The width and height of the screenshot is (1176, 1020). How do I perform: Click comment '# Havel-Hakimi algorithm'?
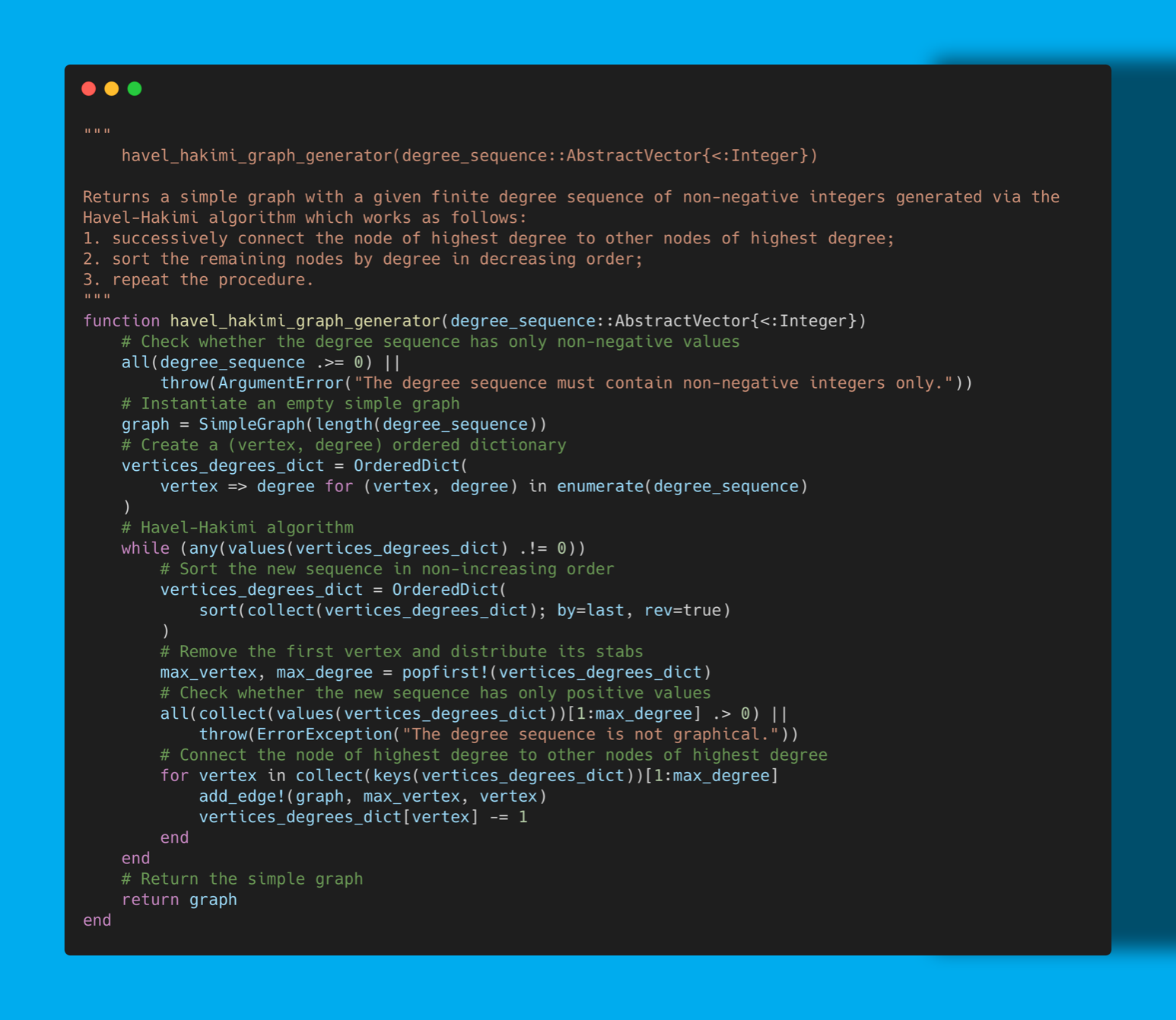click(x=237, y=527)
